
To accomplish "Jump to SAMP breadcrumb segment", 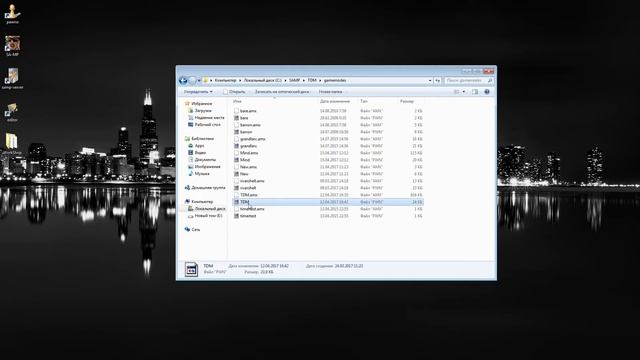I will click(294, 81).
